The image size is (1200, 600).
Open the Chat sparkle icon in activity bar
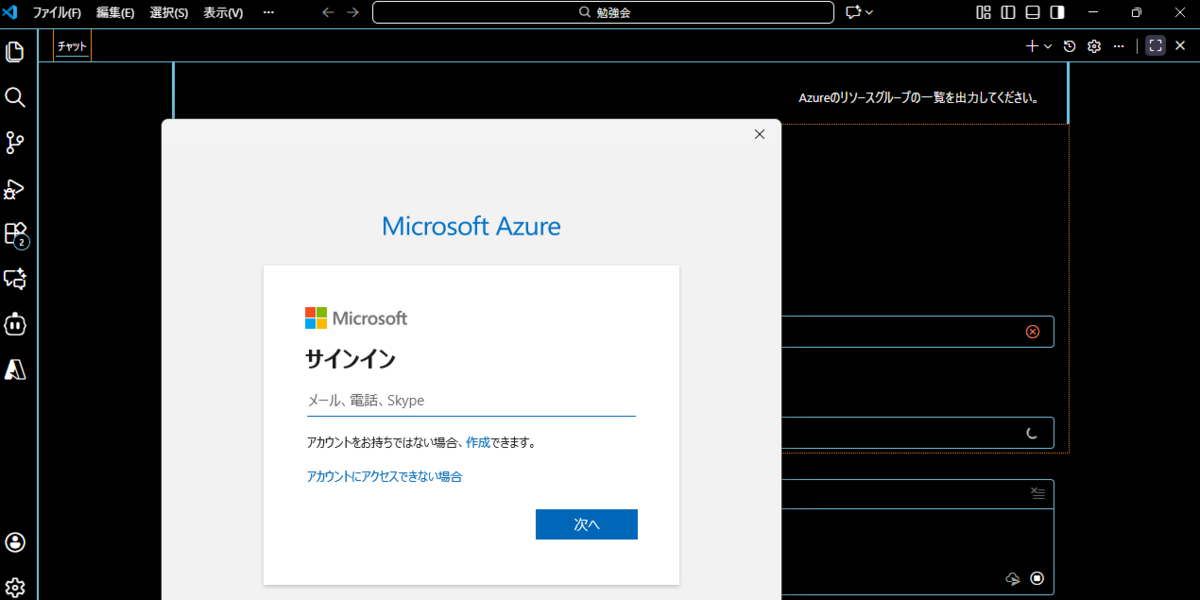(x=15, y=279)
